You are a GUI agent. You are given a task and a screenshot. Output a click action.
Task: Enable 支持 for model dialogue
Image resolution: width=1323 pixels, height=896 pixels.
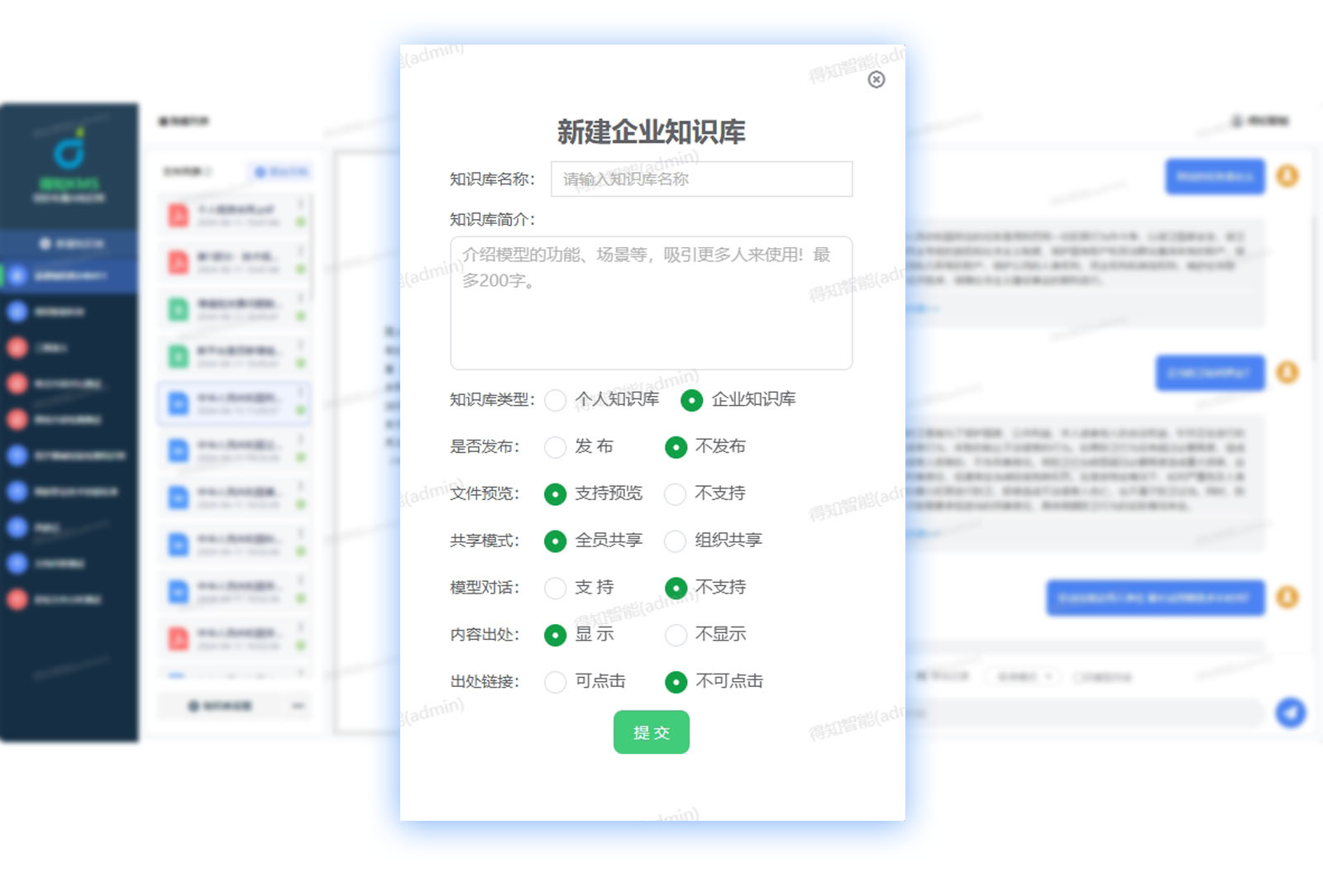click(556, 589)
